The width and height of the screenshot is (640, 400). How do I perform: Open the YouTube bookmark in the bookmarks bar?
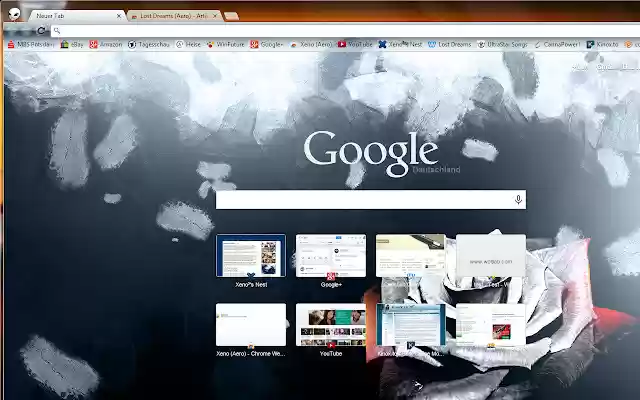coord(355,44)
